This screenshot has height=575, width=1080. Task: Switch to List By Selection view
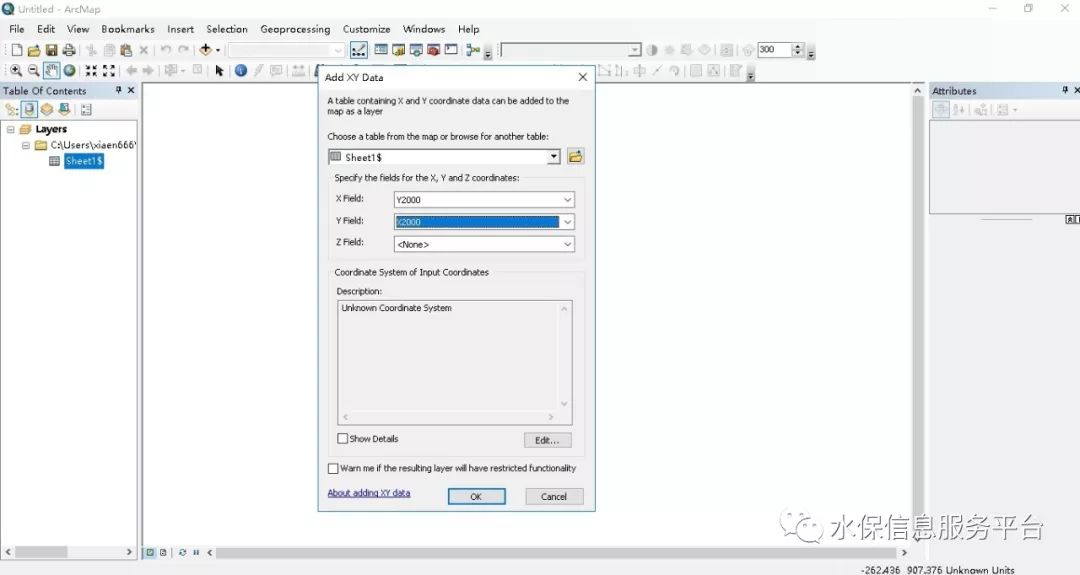click(64, 109)
